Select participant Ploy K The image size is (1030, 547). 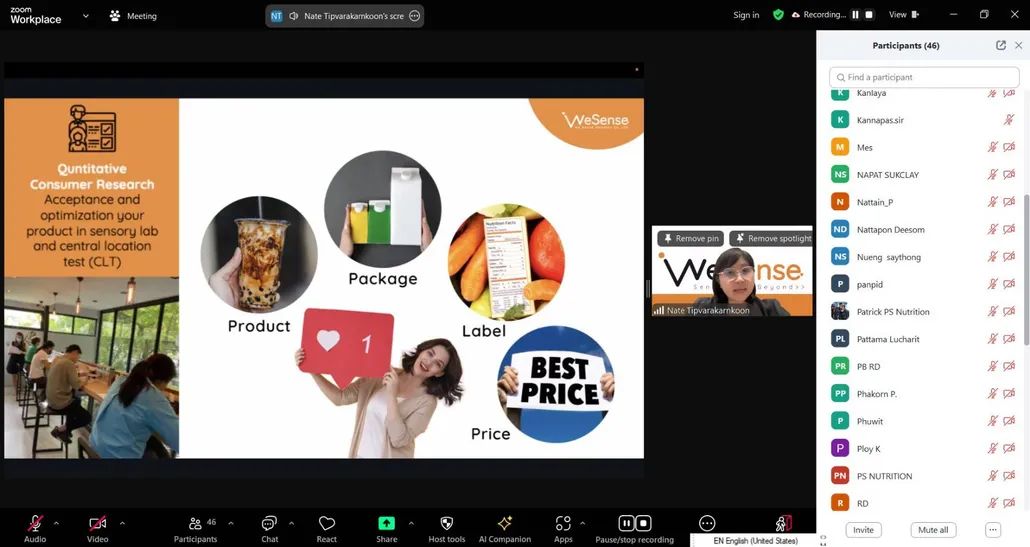click(923, 449)
